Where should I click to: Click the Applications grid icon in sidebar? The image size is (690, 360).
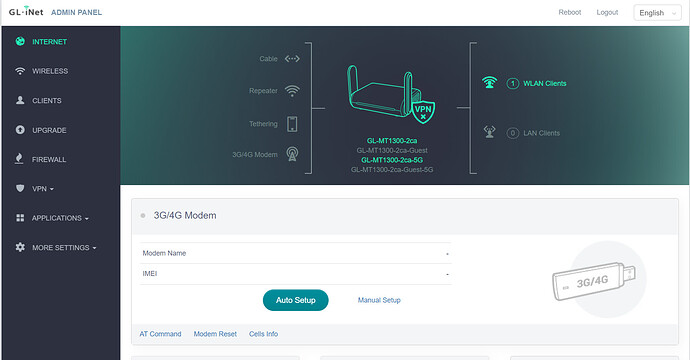point(20,218)
